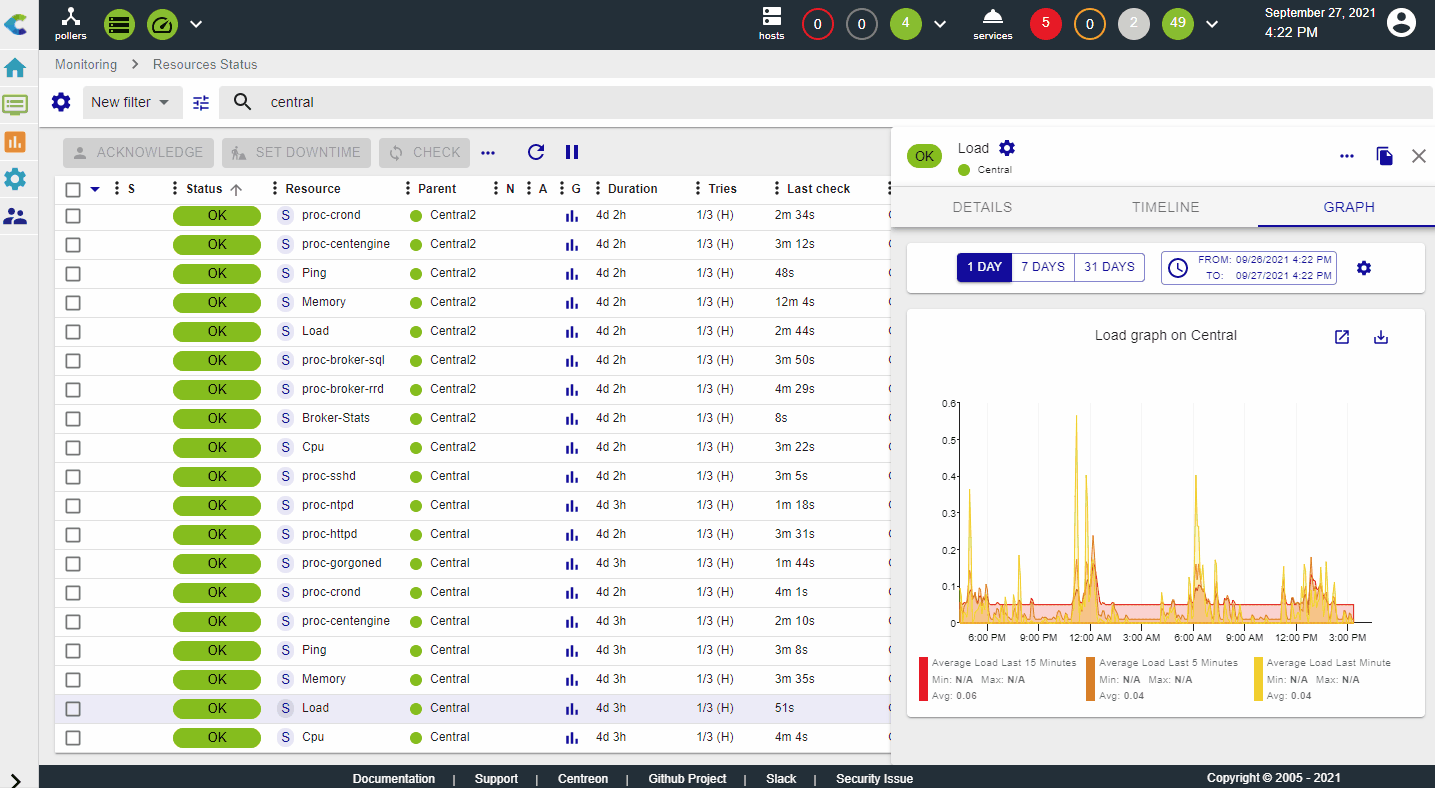Select the 7 DAYS time range
Screen dimensions: 1435x788
click(x=1042, y=267)
